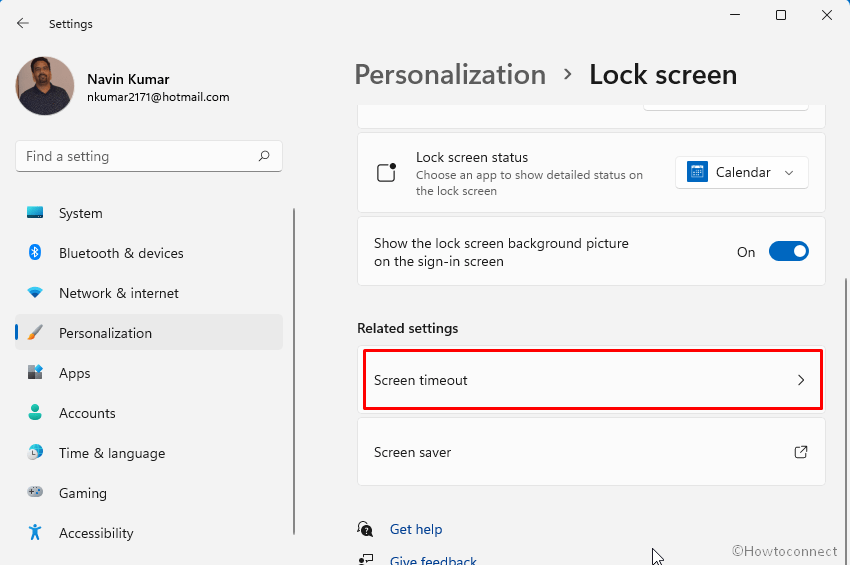Open Apps settings category

click(x=149, y=373)
